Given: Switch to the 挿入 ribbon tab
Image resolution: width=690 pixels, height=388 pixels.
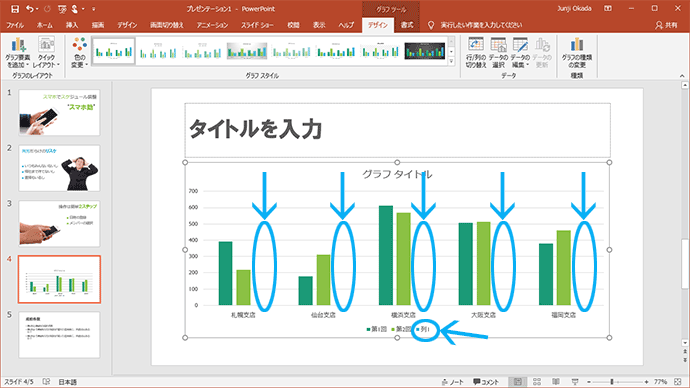Looking at the screenshot, I should [72, 25].
